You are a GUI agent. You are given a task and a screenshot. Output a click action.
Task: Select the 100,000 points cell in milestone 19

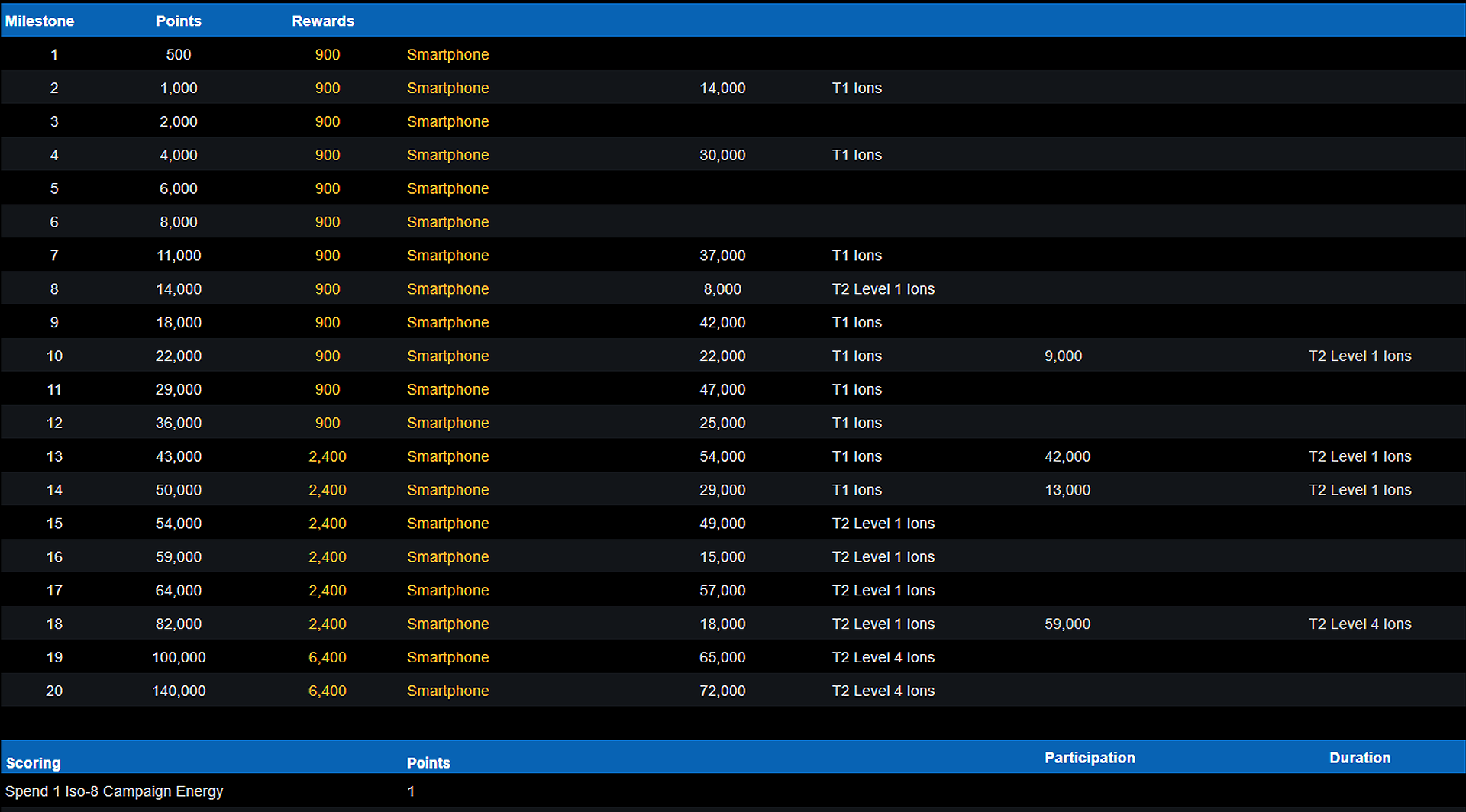(178, 657)
